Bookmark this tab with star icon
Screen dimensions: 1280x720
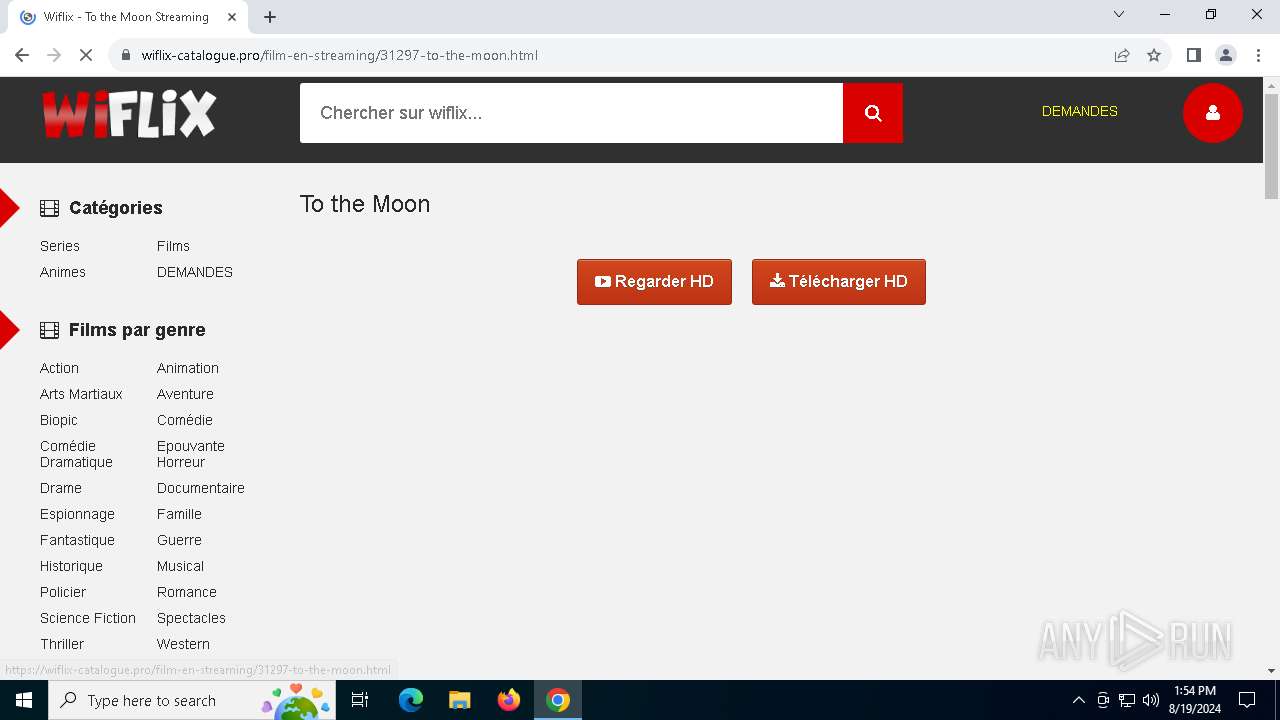pyautogui.click(x=1154, y=55)
